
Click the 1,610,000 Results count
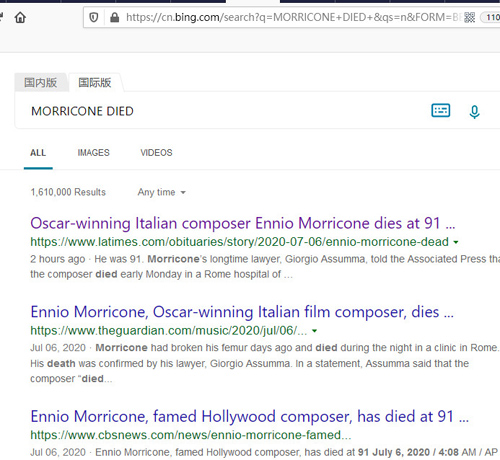[68, 192]
